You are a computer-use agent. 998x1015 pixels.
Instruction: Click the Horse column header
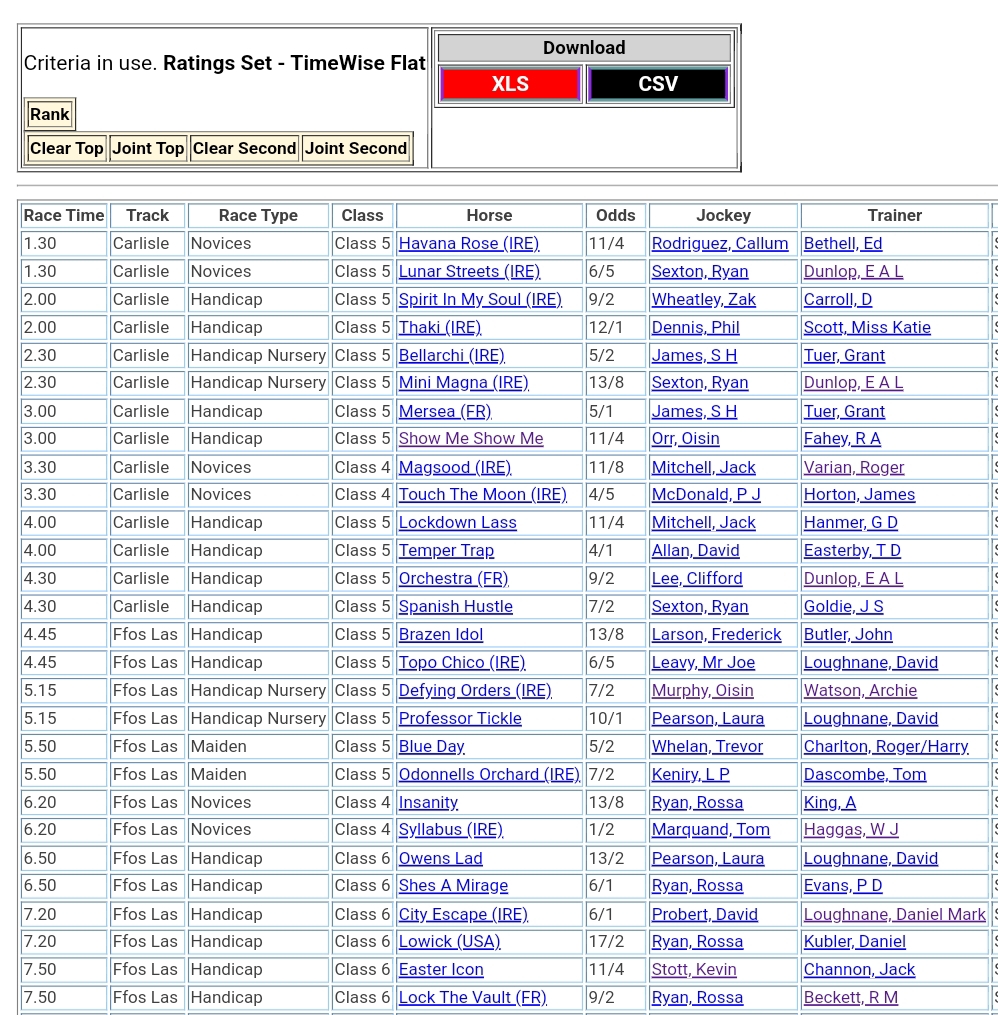(x=489, y=215)
